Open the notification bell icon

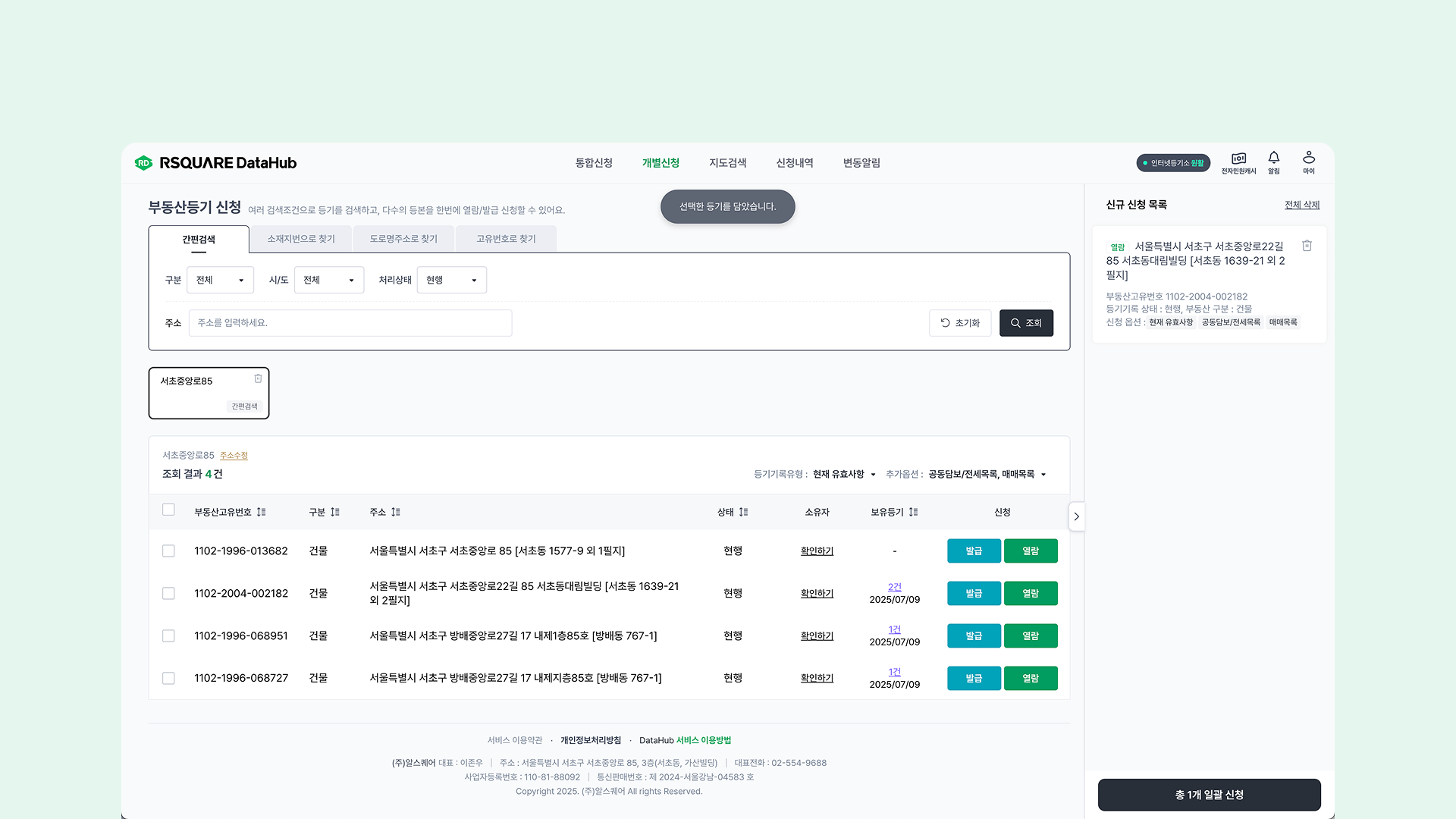point(1274,158)
